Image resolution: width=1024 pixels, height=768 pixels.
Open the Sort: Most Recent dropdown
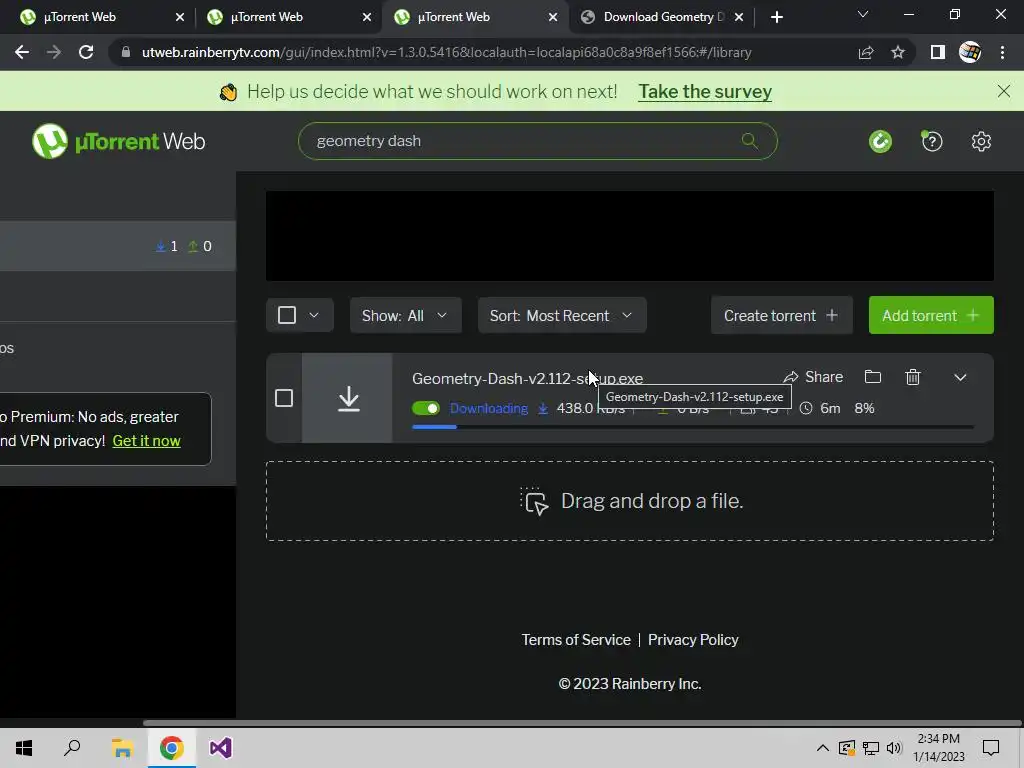pos(562,315)
